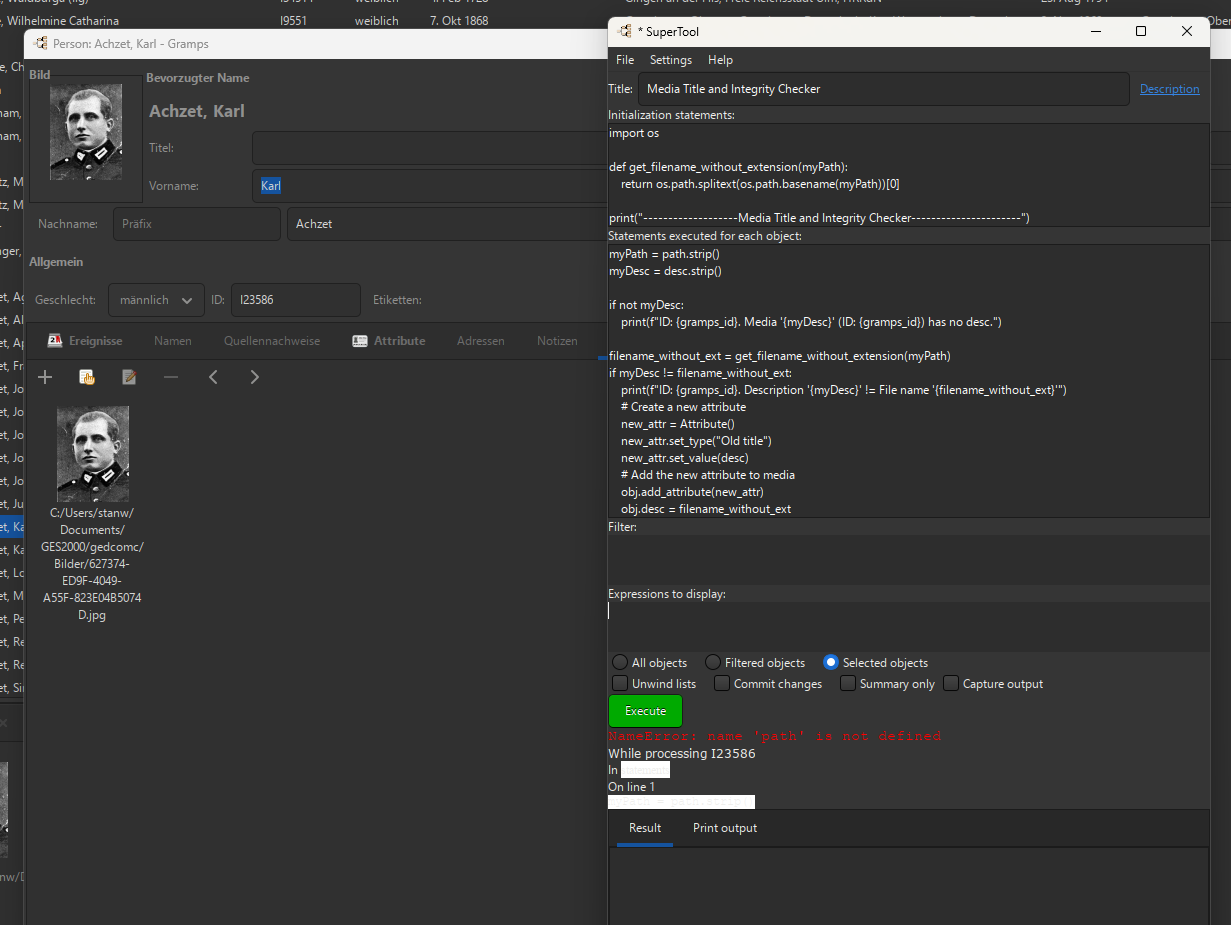The width and height of the screenshot is (1231, 925).
Task: Click the ID field showing I23586
Action: click(296, 300)
